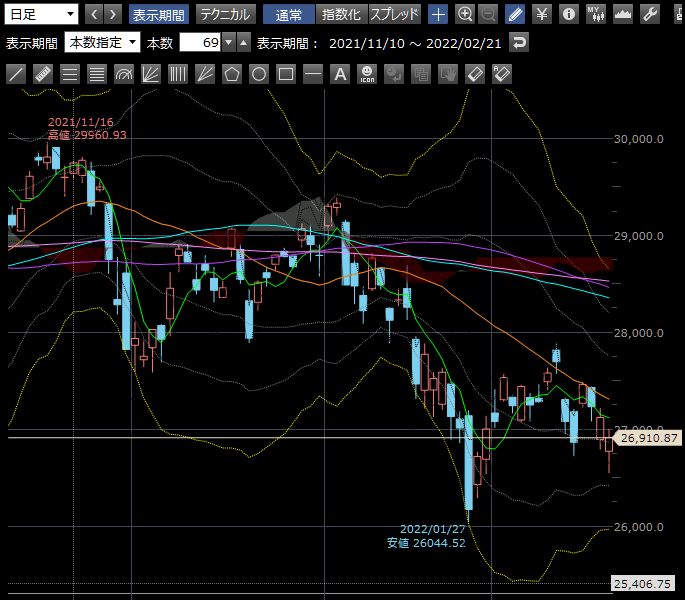Open the 表示期間 tab
Screen dimensions: 685x600
coord(159,14)
